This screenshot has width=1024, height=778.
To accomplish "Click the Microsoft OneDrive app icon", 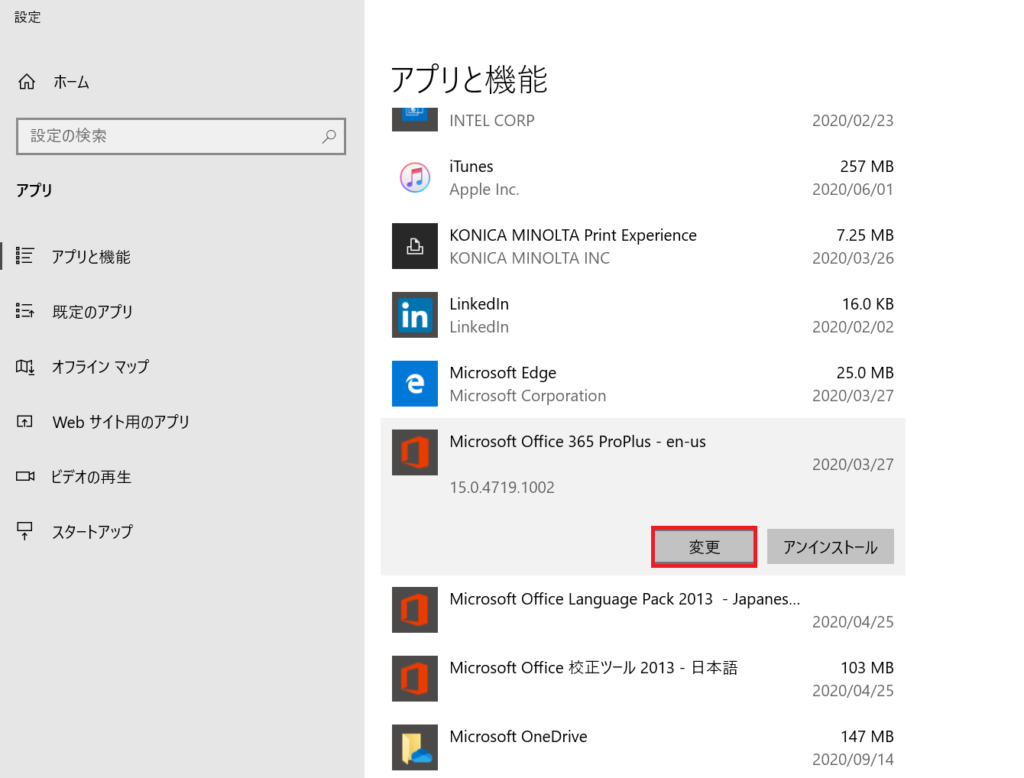I will click(415, 747).
